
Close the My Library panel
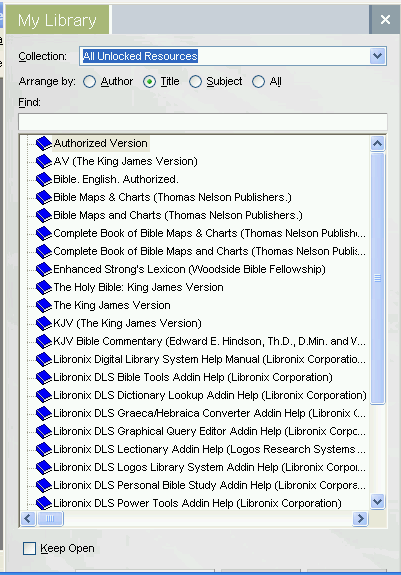[385, 19]
